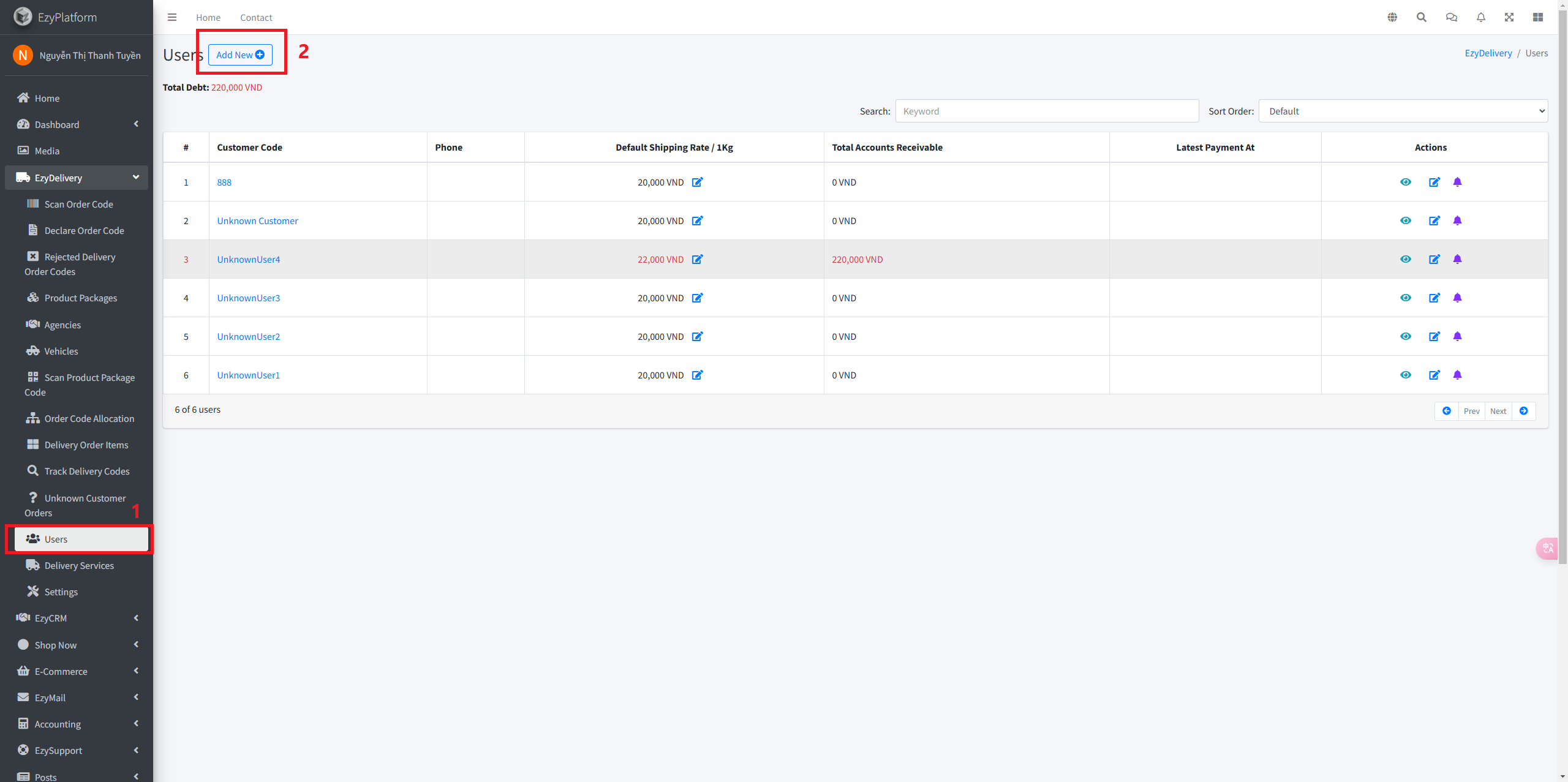Expand the Accounting sidebar menu

tap(77, 724)
